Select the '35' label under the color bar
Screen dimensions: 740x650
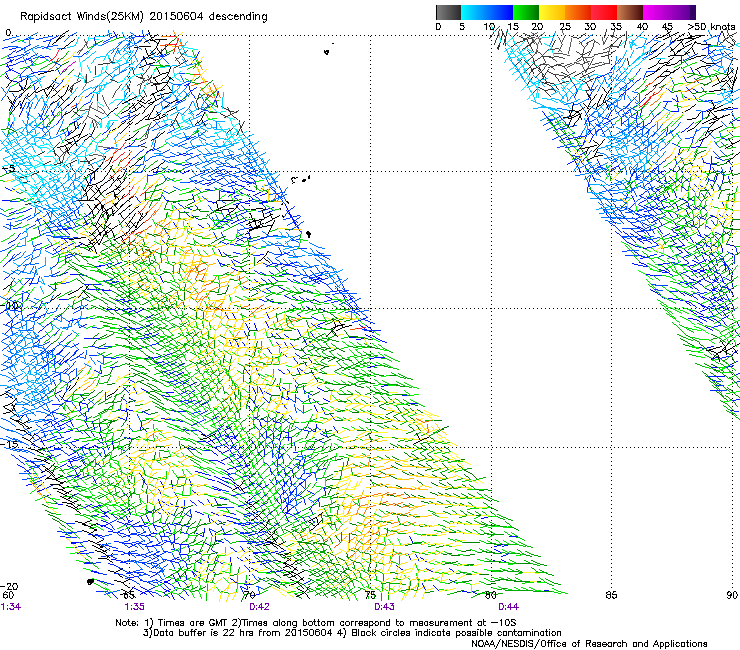click(x=616, y=26)
